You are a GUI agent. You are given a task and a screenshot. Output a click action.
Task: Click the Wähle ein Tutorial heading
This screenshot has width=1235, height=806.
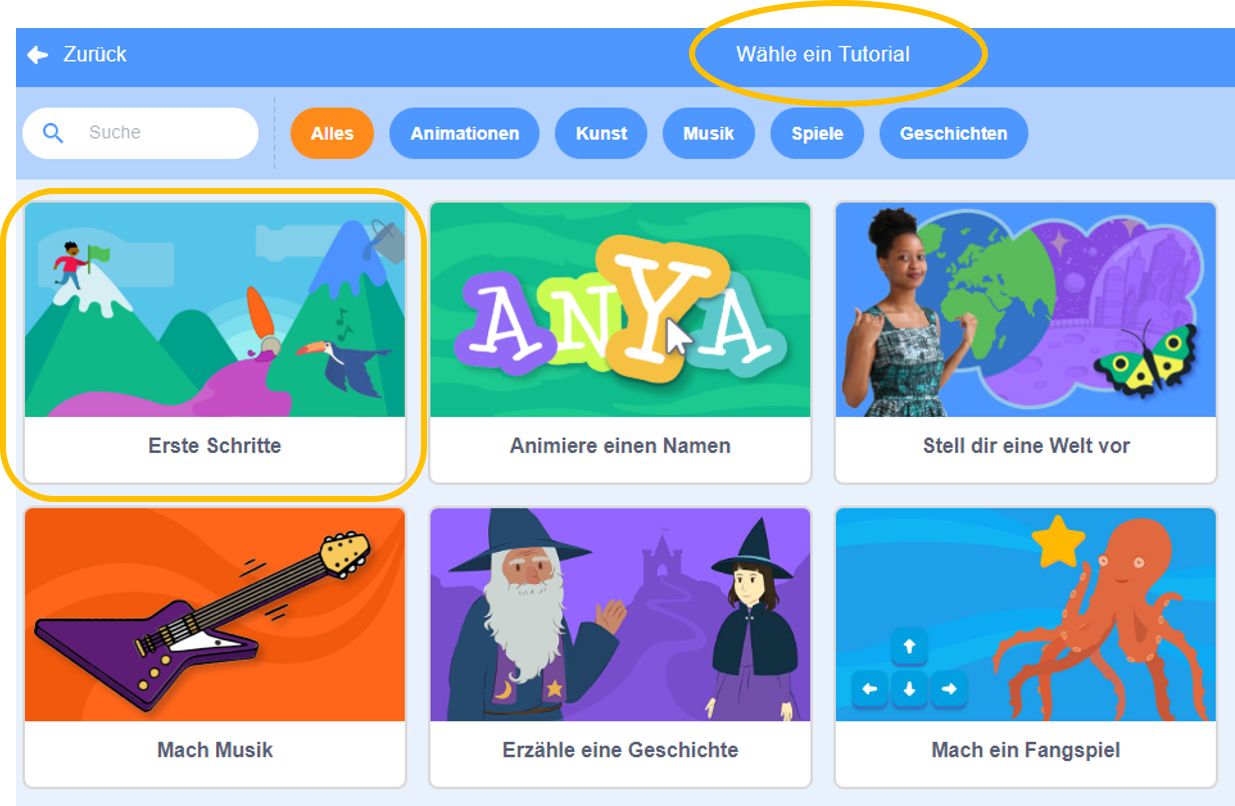pos(823,55)
